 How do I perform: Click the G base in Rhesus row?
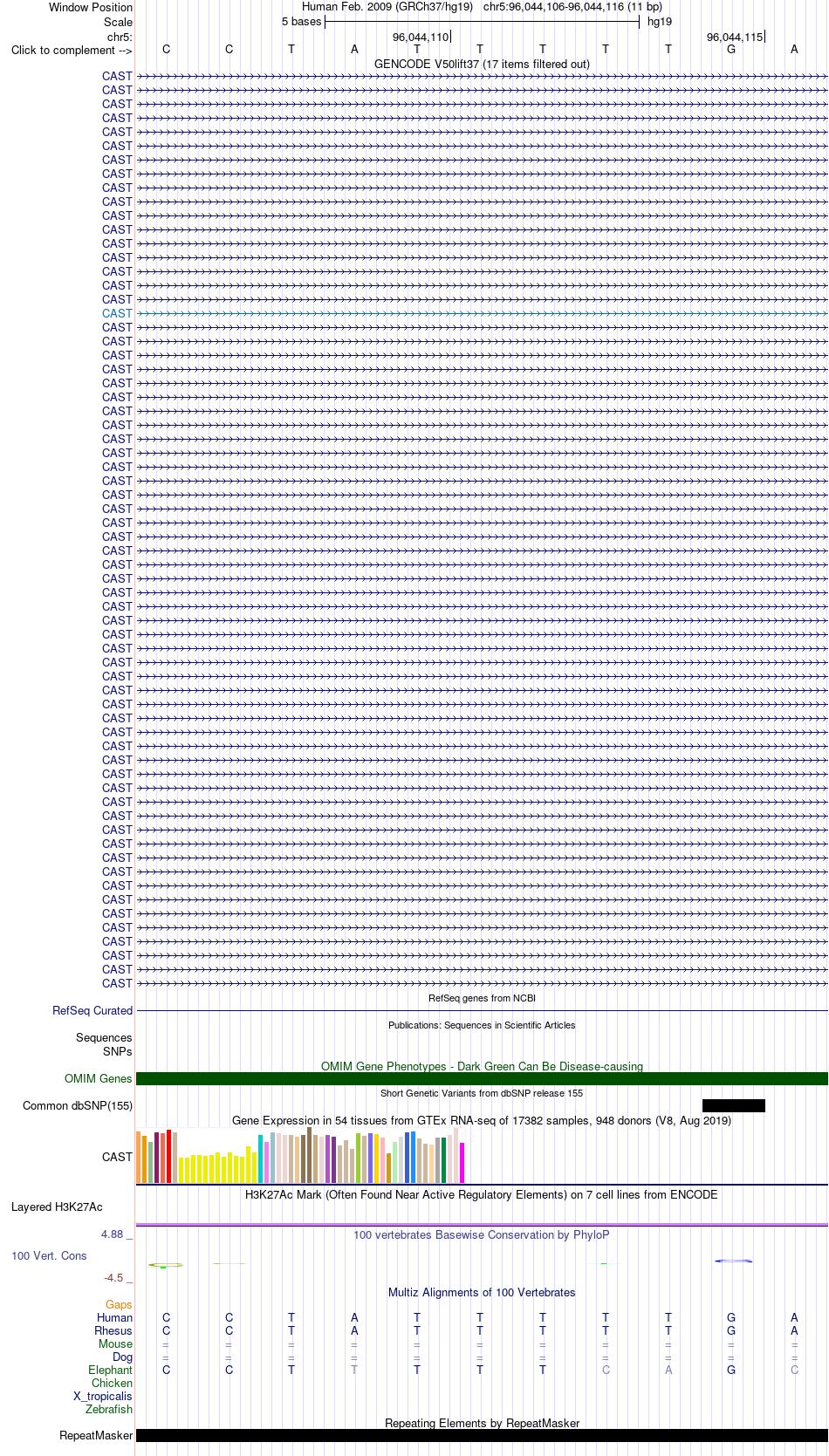(731, 1330)
